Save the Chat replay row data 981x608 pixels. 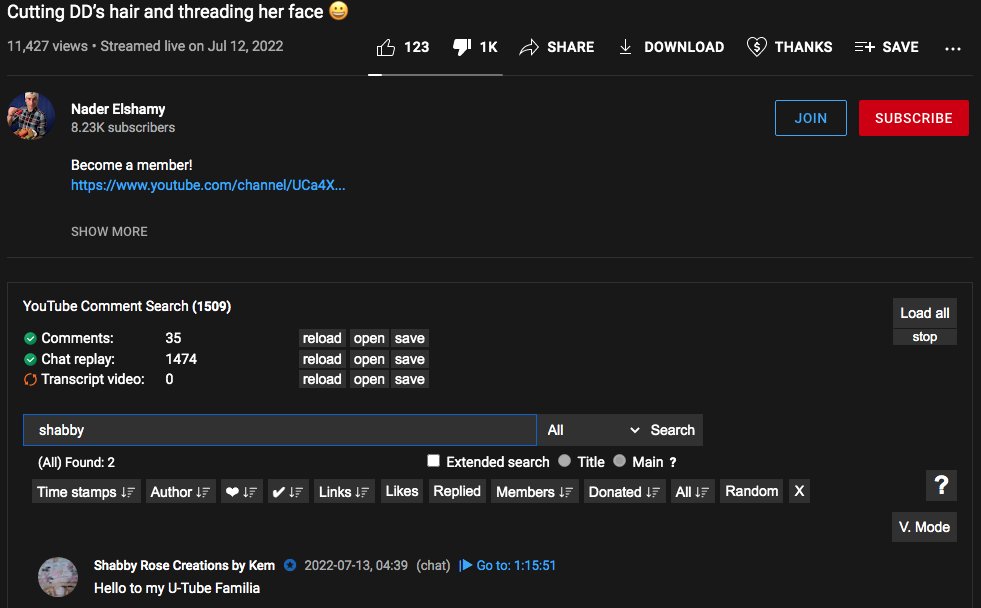[x=410, y=359]
